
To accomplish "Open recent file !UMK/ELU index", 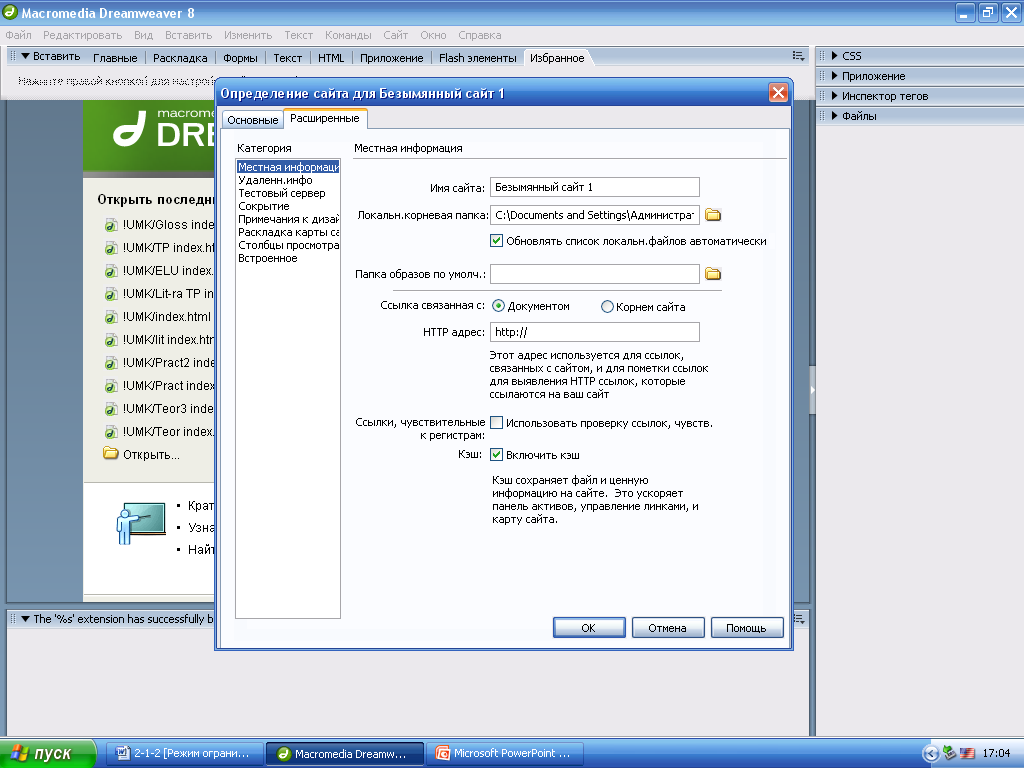I will 159,270.
